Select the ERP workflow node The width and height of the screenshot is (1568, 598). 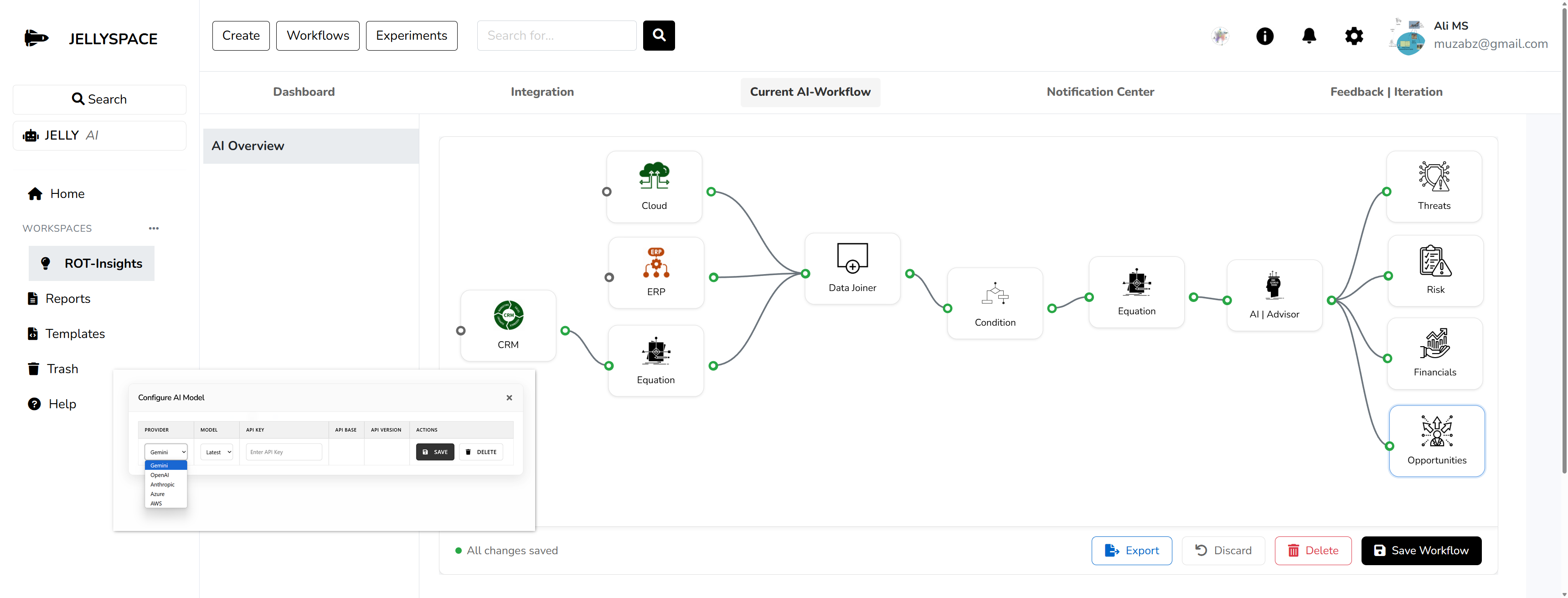tap(655, 271)
